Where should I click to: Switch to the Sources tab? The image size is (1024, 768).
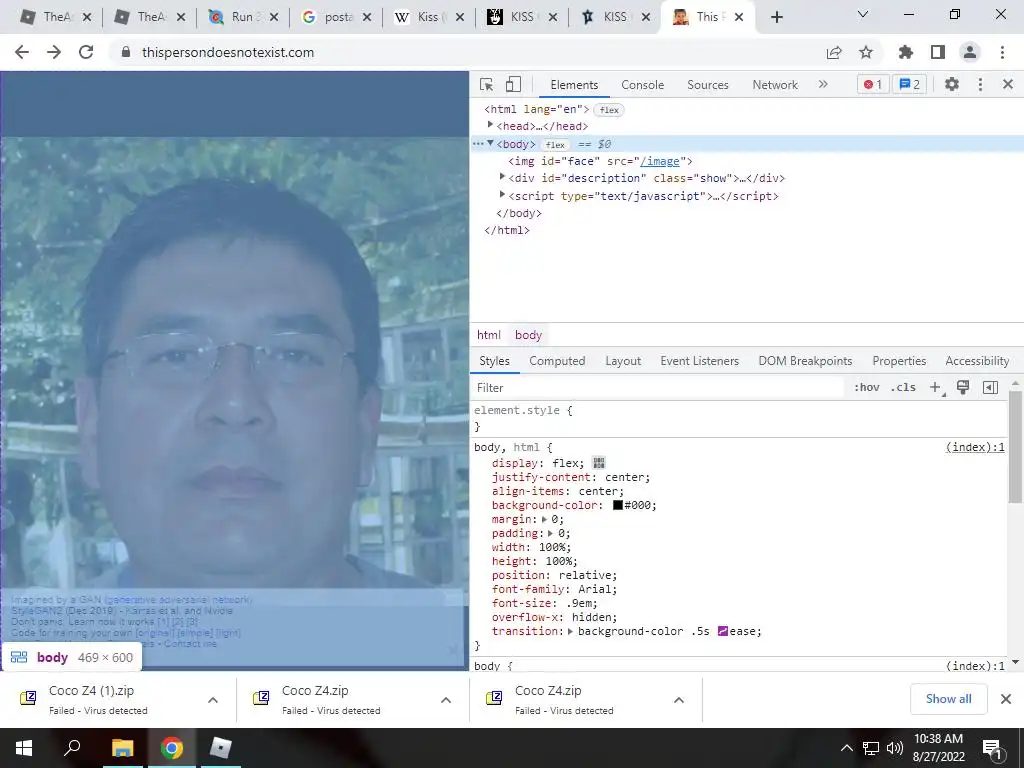click(x=707, y=85)
